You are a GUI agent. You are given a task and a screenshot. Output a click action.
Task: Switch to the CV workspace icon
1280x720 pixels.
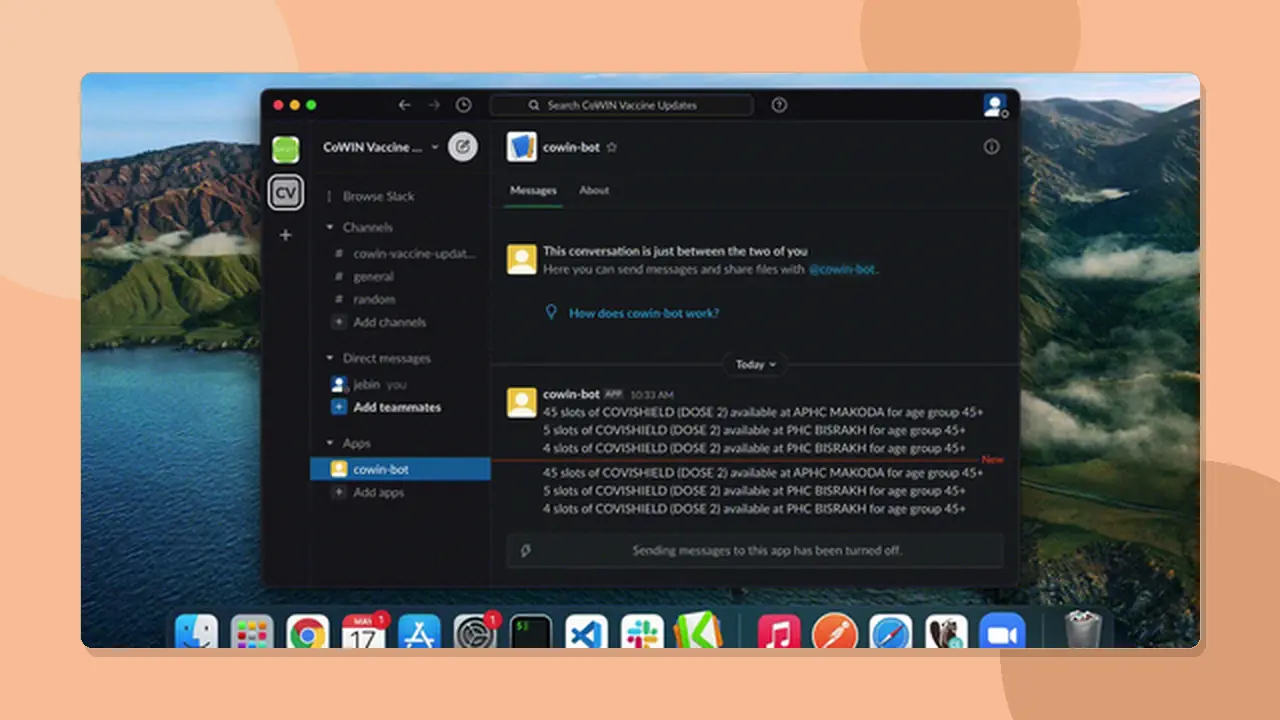(x=286, y=192)
